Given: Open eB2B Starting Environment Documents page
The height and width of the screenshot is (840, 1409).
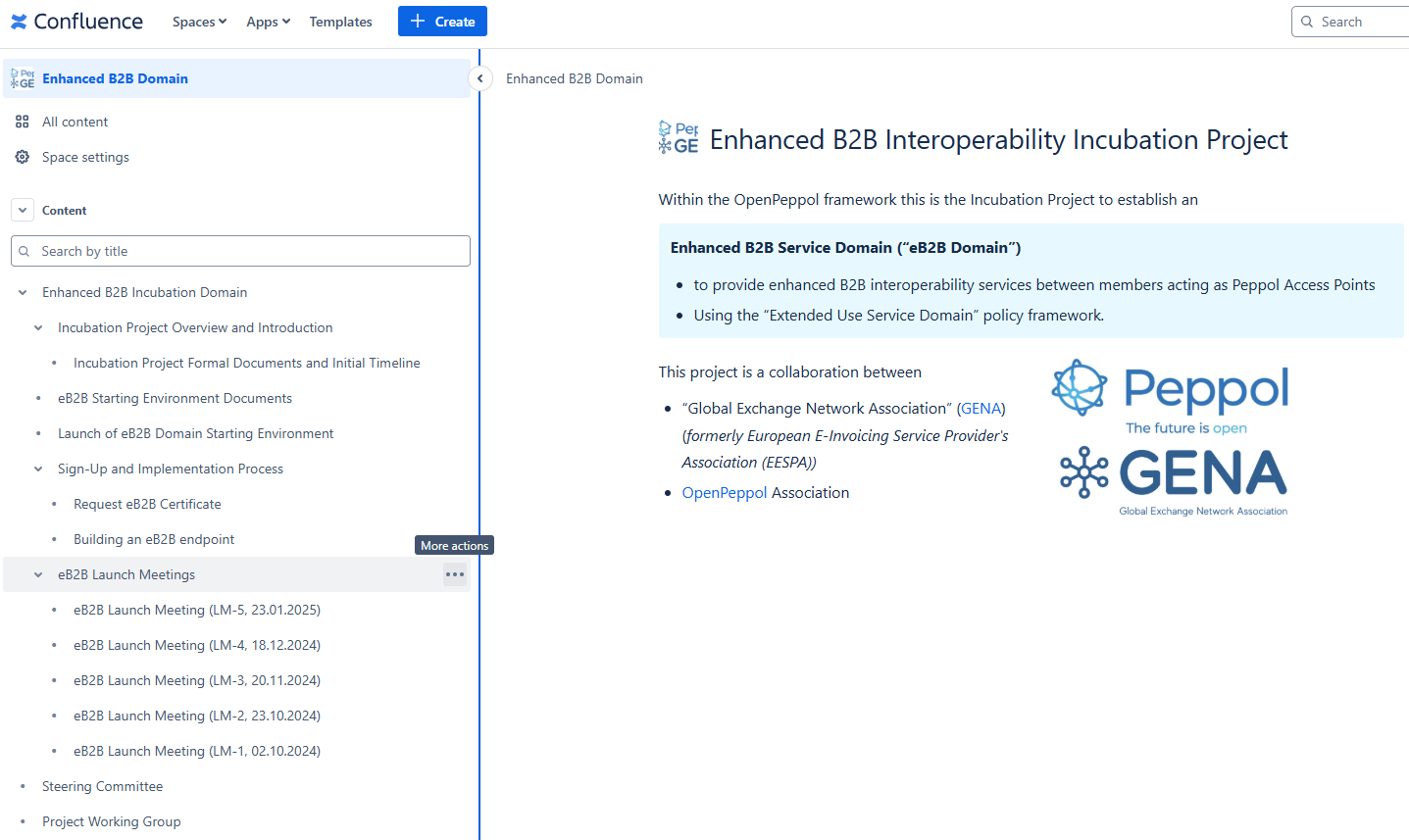Looking at the screenshot, I should coord(175,398).
